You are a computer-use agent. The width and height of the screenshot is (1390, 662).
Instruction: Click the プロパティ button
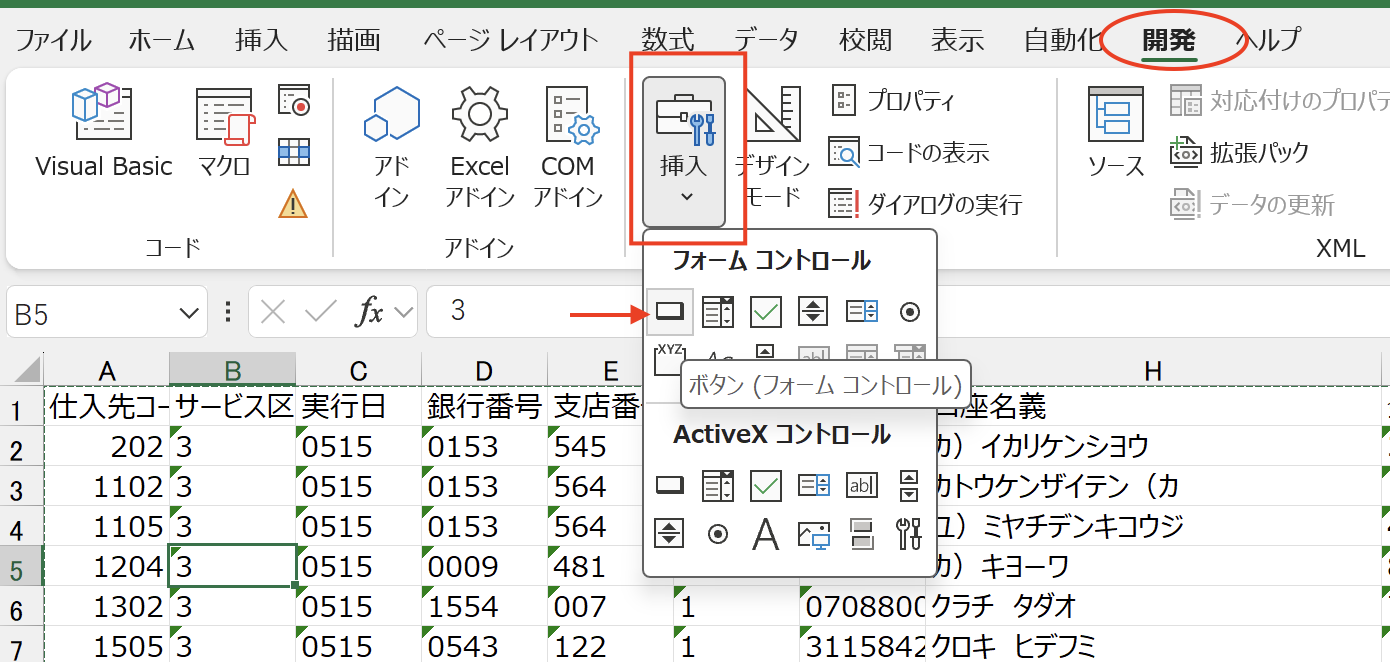893,100
